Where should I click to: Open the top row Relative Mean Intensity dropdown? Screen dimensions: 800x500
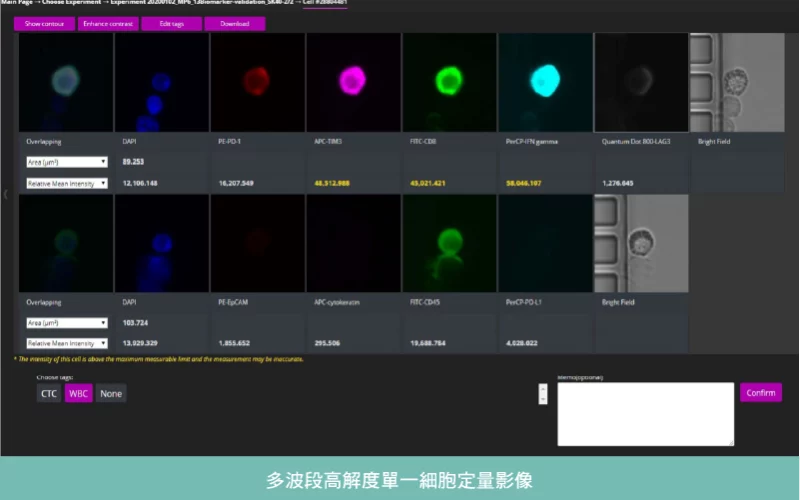tap(67, 183)
